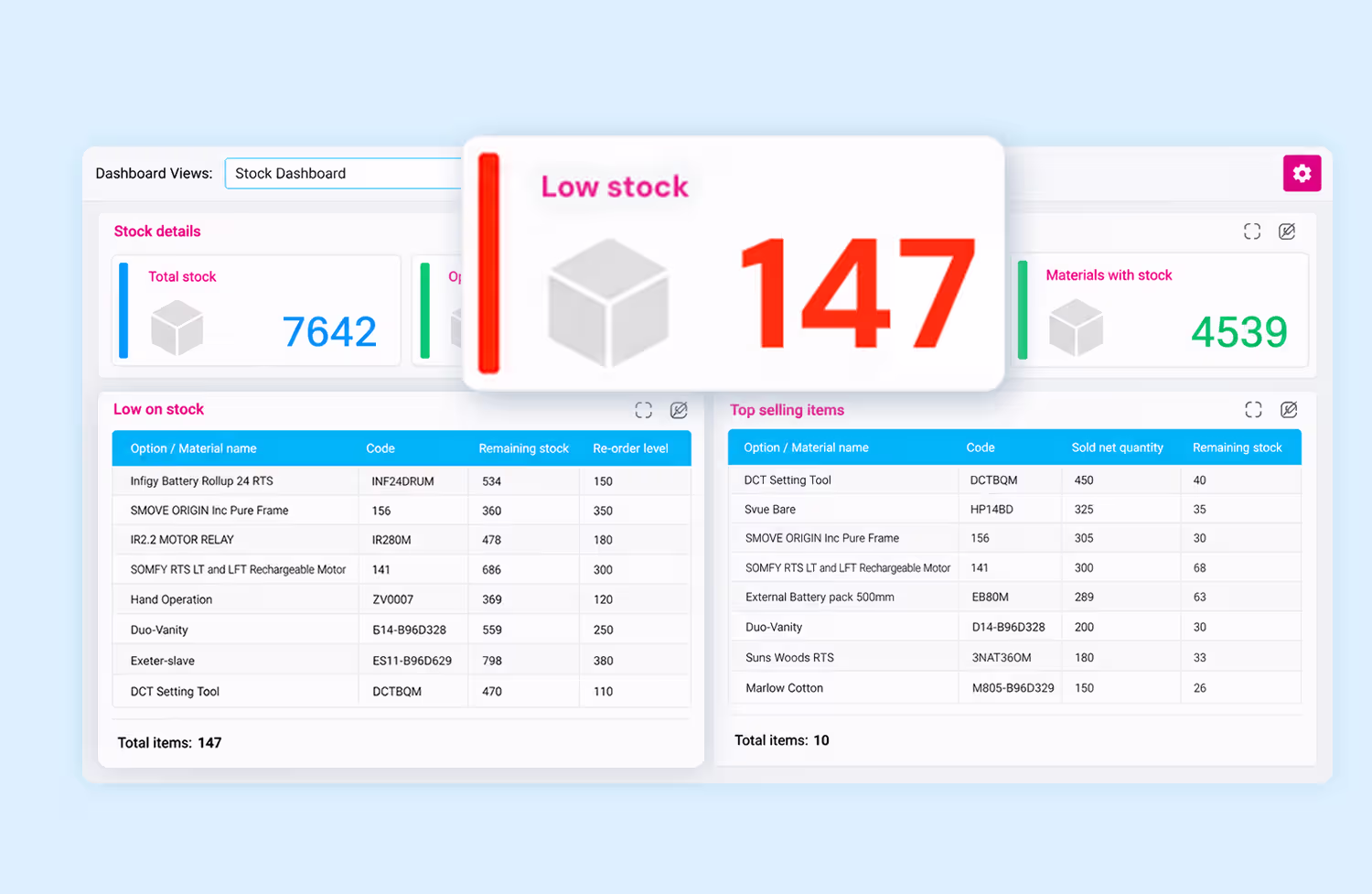Image resolution: width=1372 pixels, height=894 pixels.
Task: Click the Low stock 147 card
Action: [x=734, y=264]
